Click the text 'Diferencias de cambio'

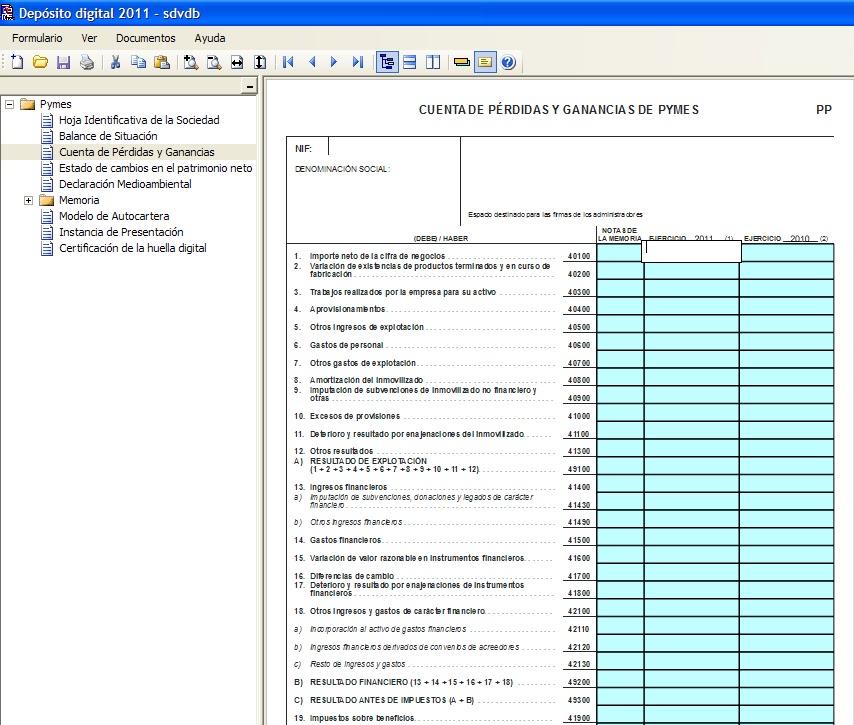(x=351, y=576)
